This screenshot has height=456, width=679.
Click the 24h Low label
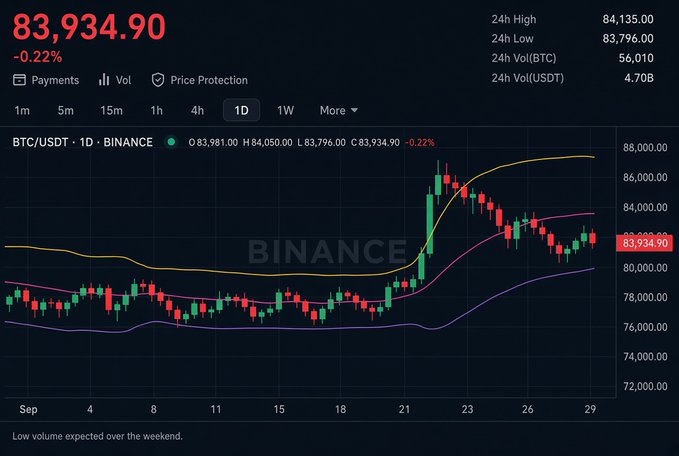[x=512, y=39]
